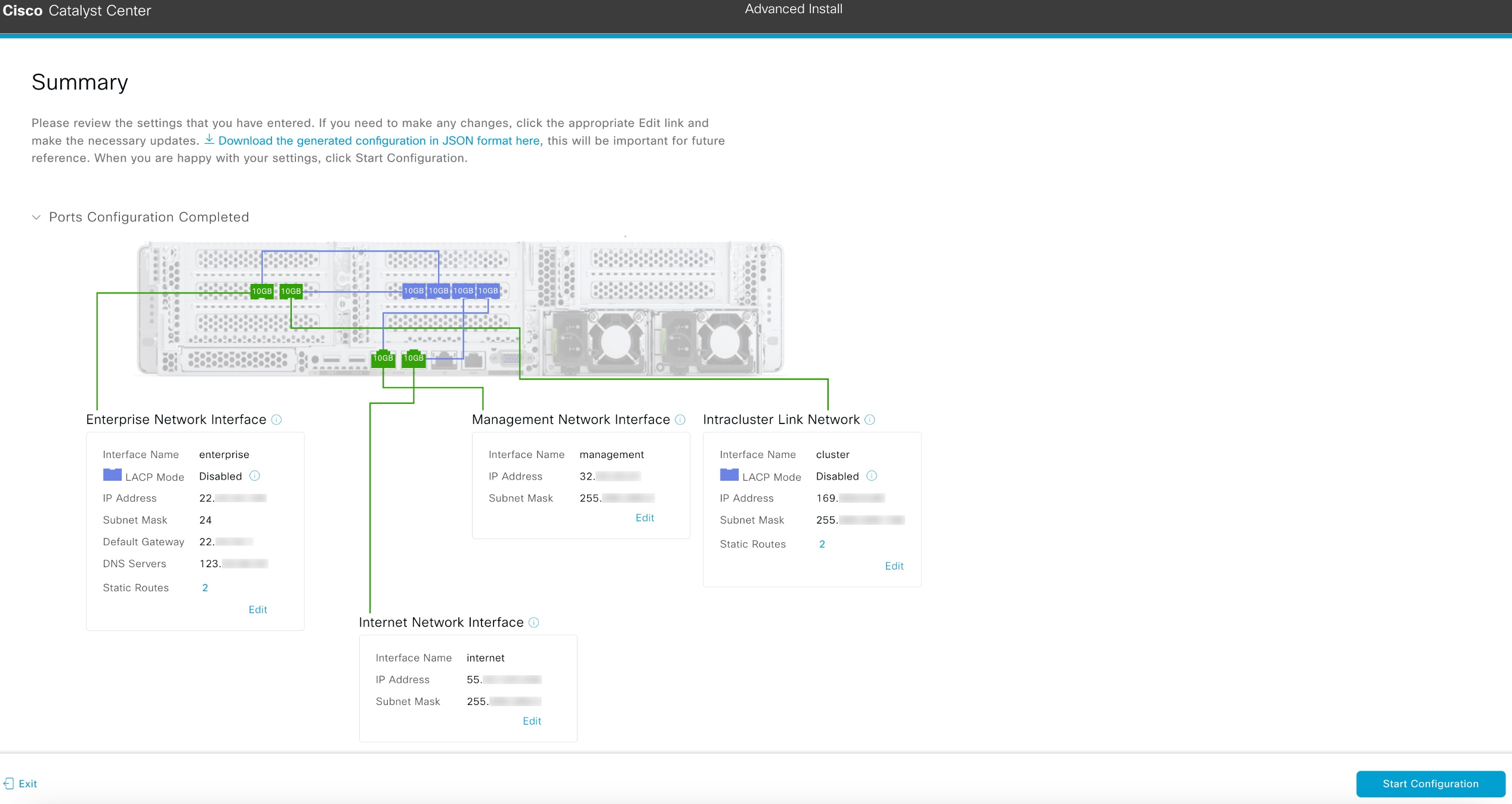Viewport: 1512px width, 804px height.
Task: View the two Intracluster Static Routes
Action: pos(822,544)
